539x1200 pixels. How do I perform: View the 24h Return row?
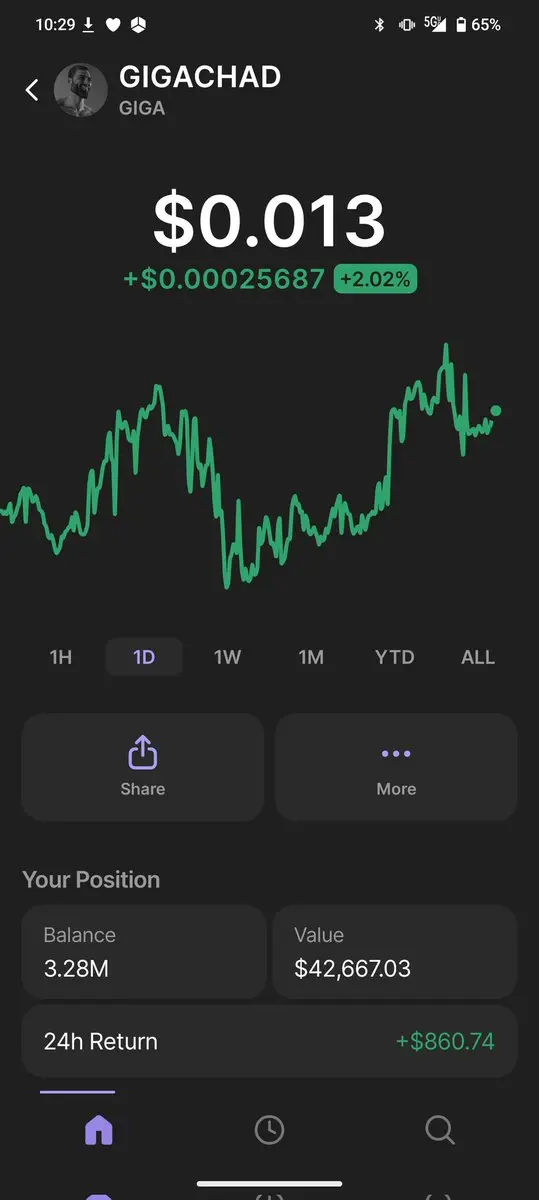coord(269,1041)
